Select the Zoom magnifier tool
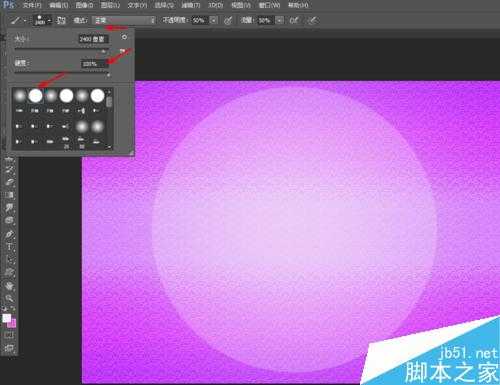The height and width of the screenshot is (385, 500). (x=10, y=298)
